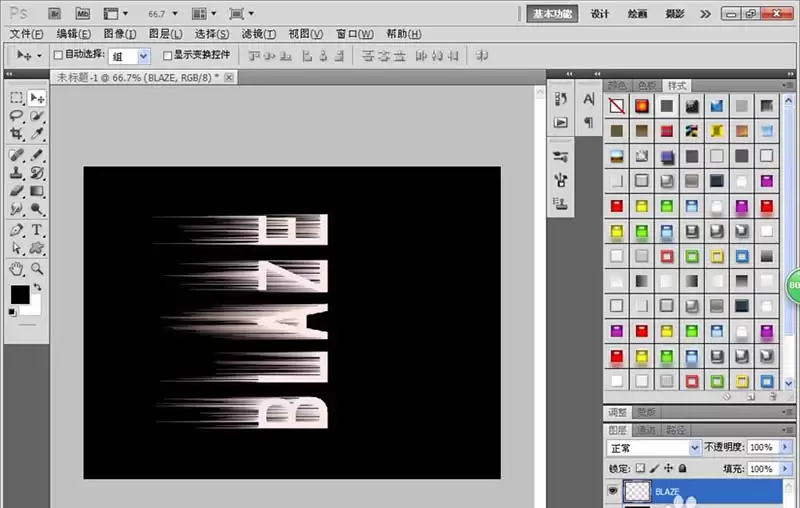Switch to the 基本功能 workspace

click(552, 14)
